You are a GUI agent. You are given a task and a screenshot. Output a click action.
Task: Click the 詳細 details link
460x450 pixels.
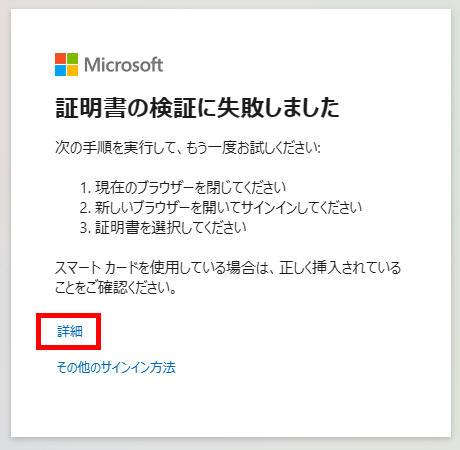click(70, 331)
